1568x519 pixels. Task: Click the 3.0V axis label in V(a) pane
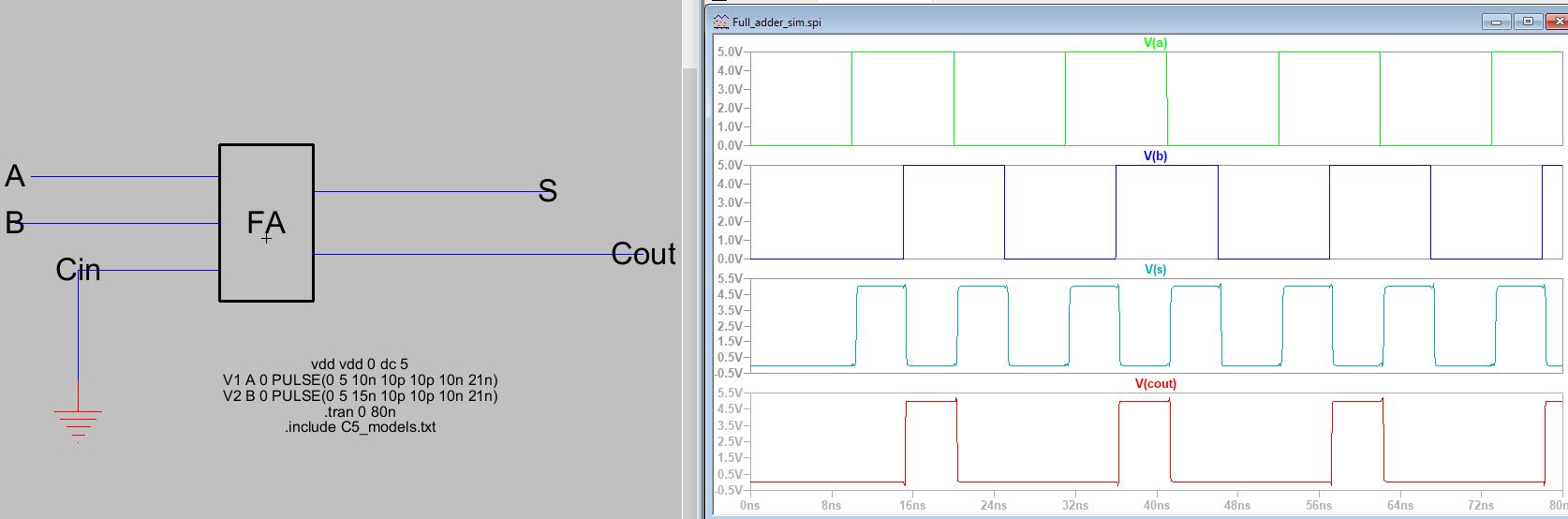(x=730, y=90)
